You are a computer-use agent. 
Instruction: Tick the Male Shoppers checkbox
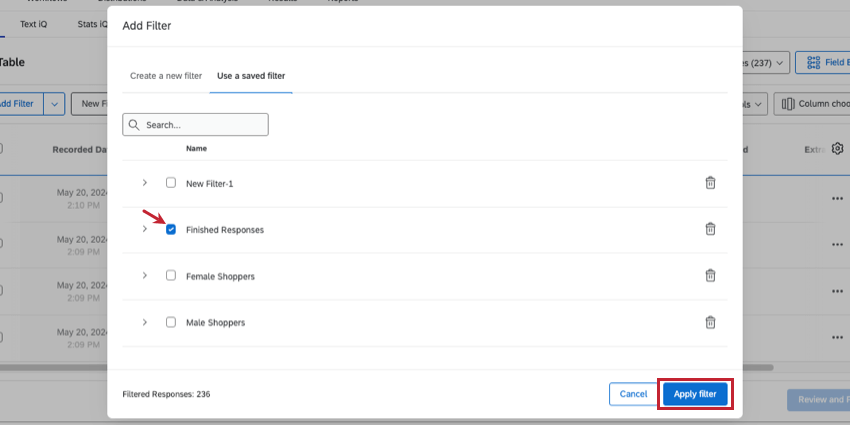pos(171,322)
